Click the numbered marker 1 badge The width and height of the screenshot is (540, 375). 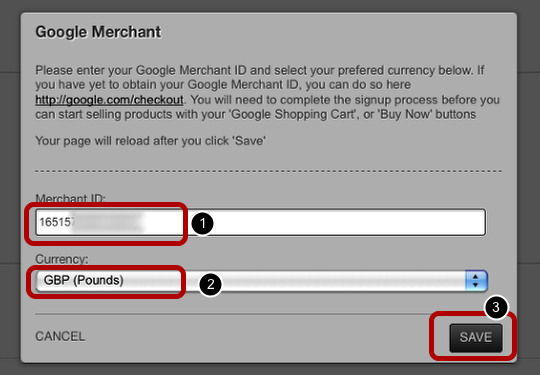tap(202, 223)
